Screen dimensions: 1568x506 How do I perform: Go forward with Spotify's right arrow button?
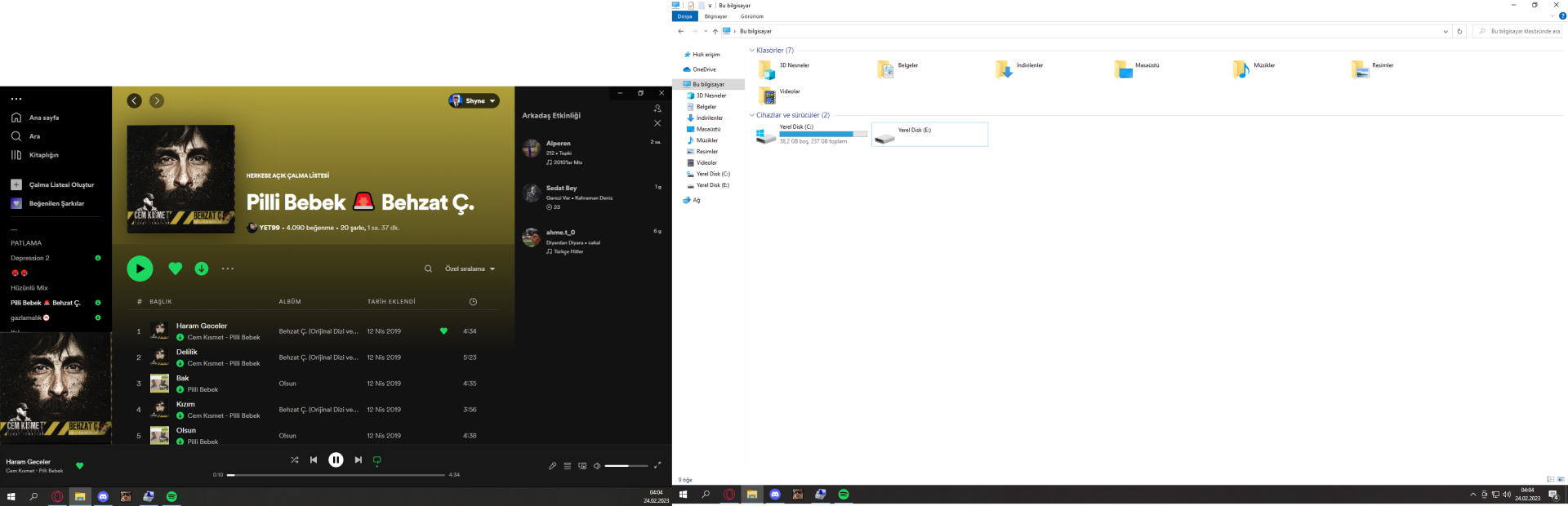pyautogui.click(x=157, y=100)
